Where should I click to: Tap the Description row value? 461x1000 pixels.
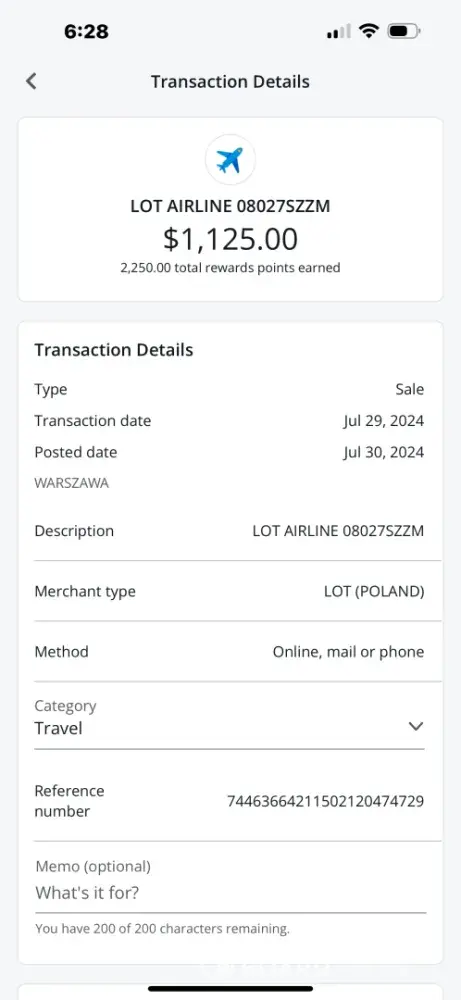338,531
